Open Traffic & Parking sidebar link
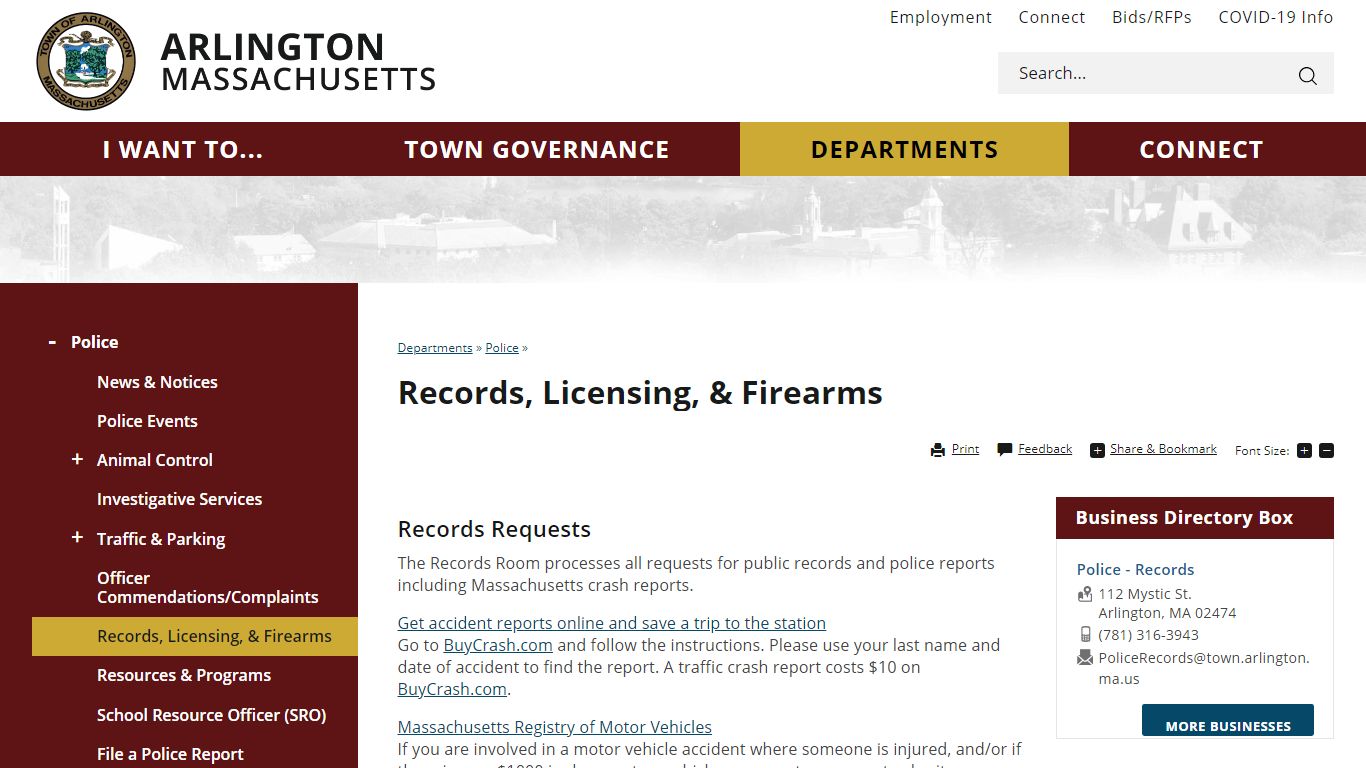Screen dimensions: 1366x768 161,539
